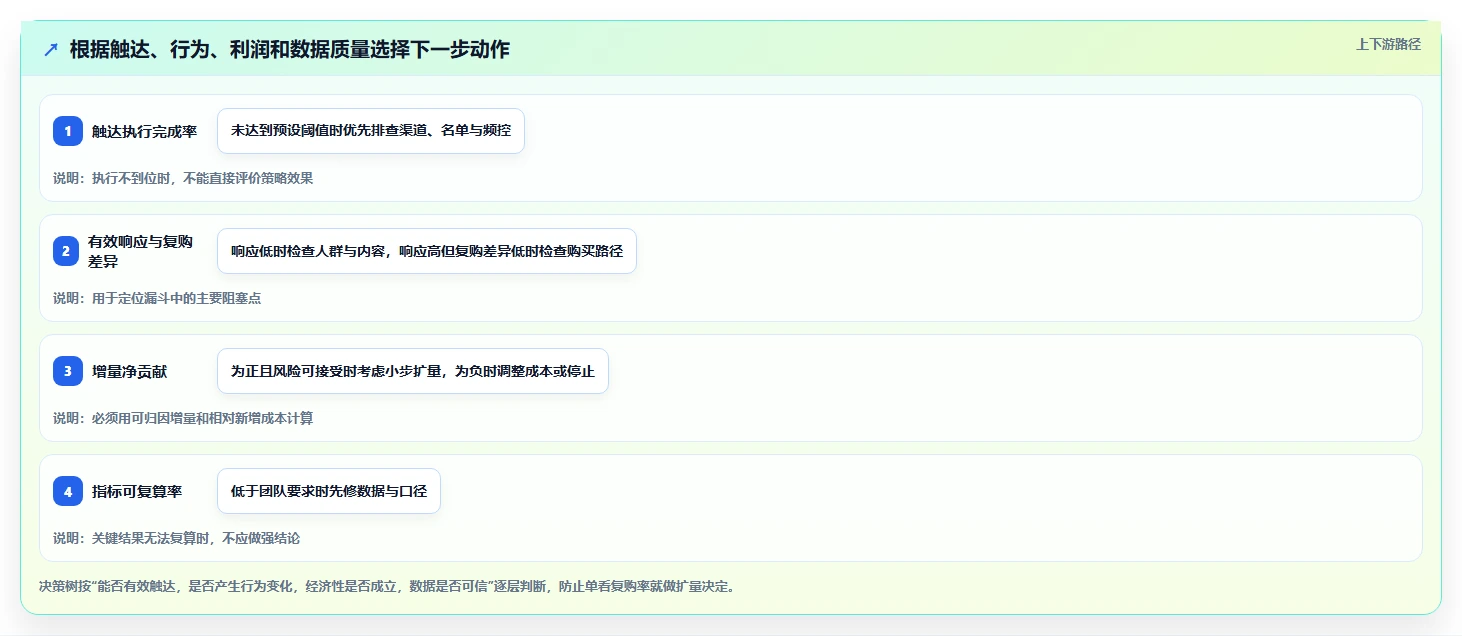Select the step 2 number badge
This screenshot has height=636, width=1462.
point(68,251)
